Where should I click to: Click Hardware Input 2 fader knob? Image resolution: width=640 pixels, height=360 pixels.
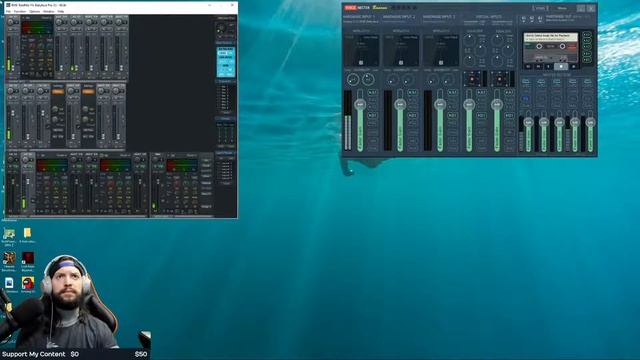(400, 104)
